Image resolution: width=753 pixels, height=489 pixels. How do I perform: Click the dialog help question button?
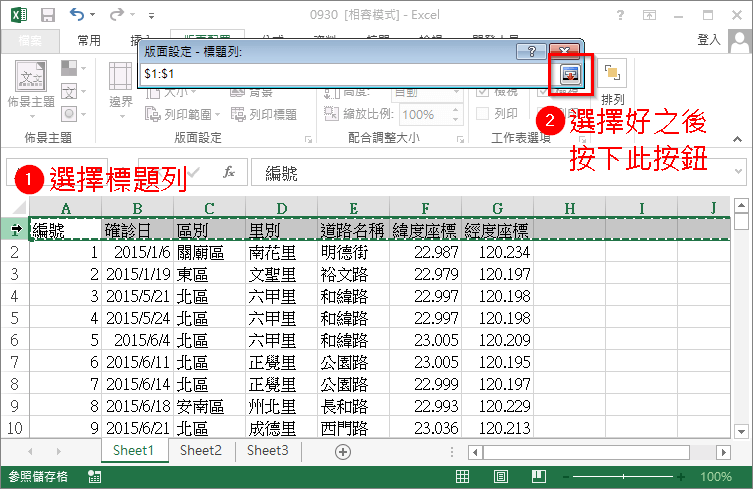[531, 51]
